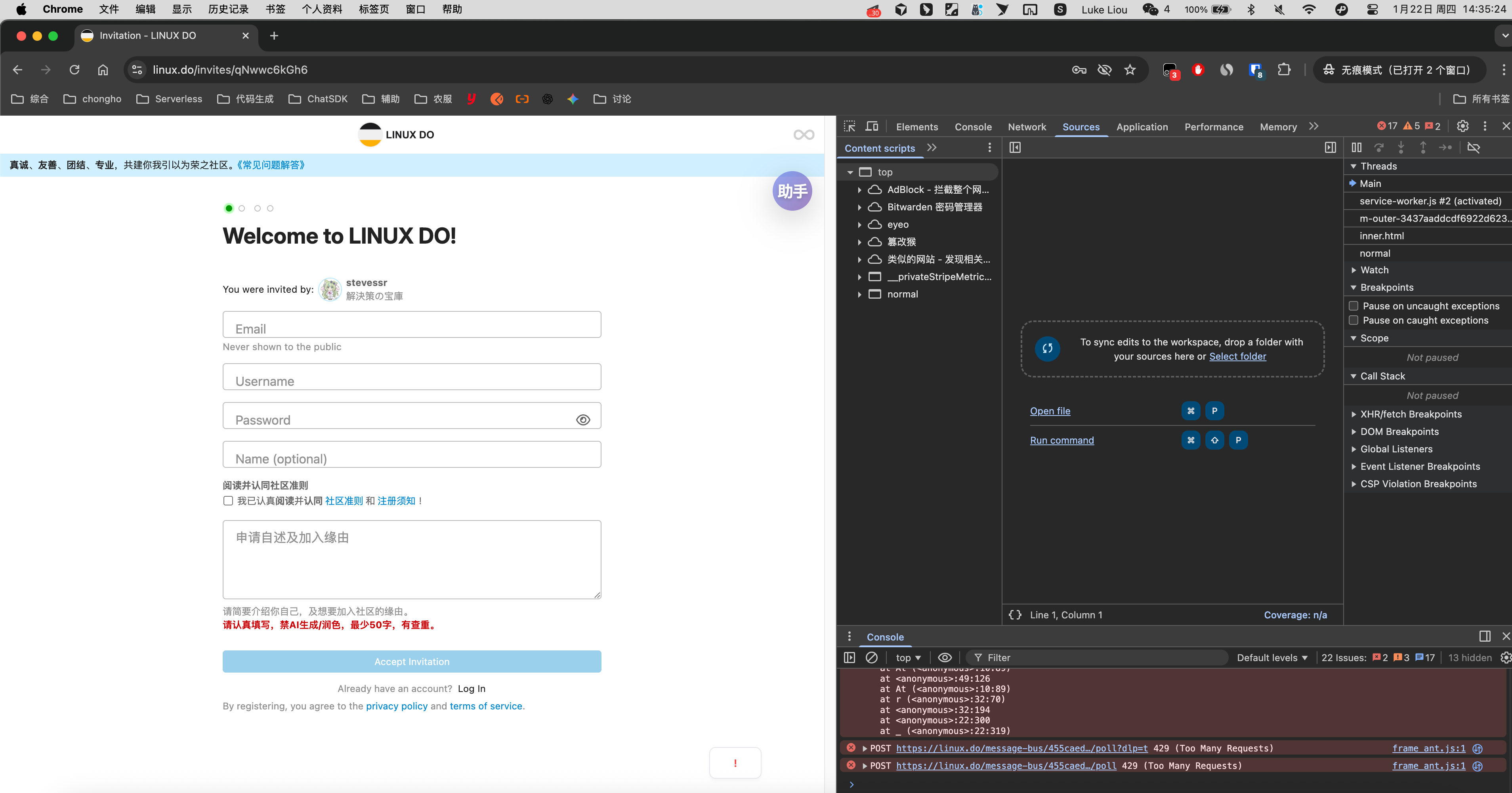Open the privacy policy link

(x=397, y=706)
